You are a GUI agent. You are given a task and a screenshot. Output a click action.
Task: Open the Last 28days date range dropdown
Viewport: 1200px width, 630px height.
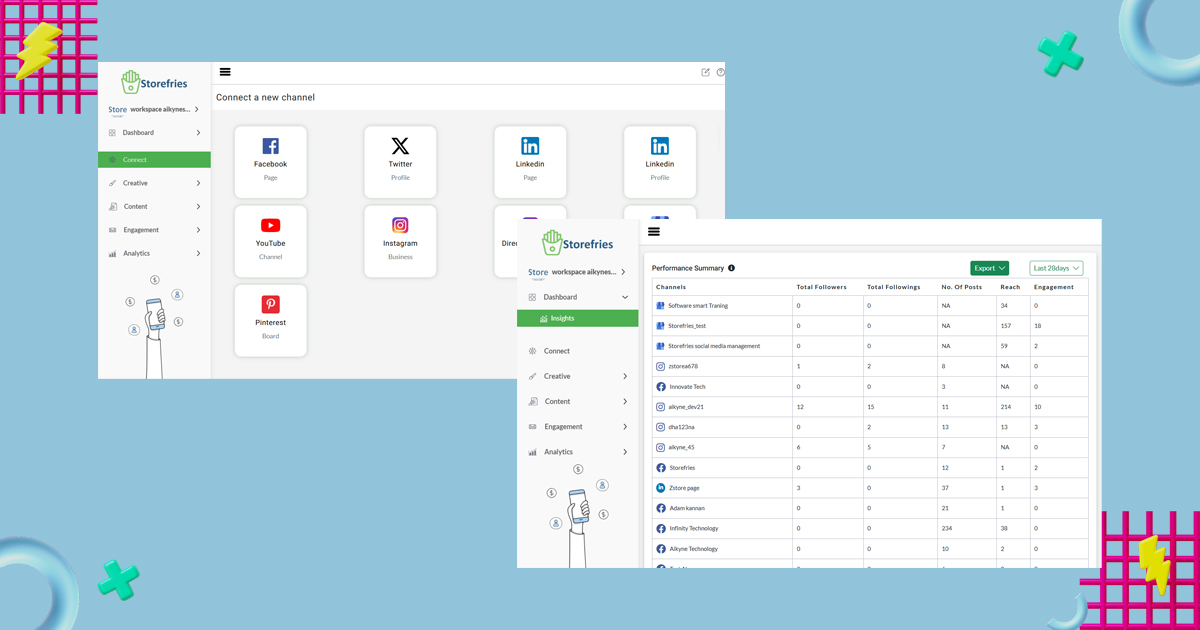point(1056,268)
